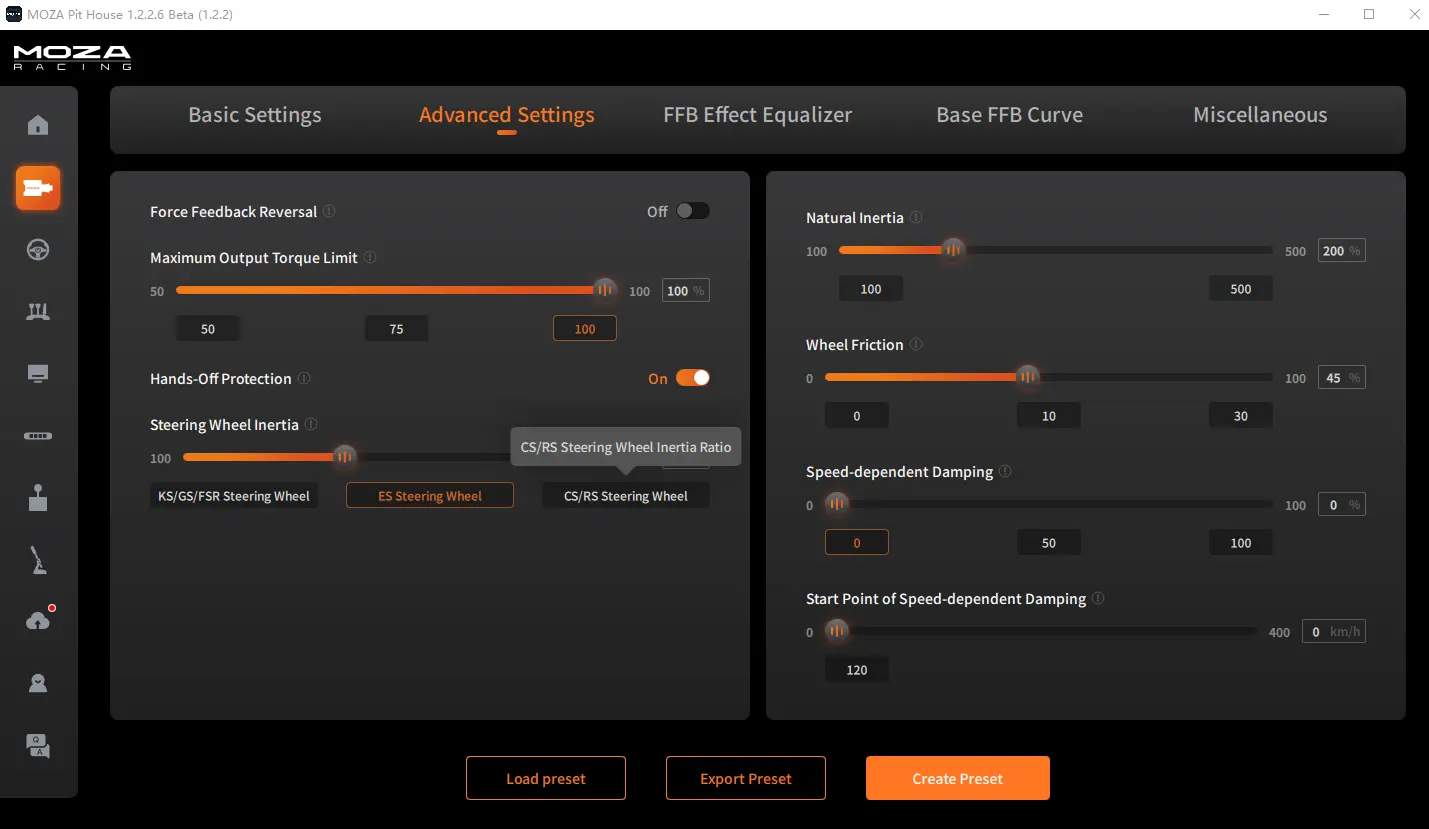Click info icon beside Hands-Off Protection
Image resolution: width=1429 pixels, height=829 pixels.
coord(304,379)
